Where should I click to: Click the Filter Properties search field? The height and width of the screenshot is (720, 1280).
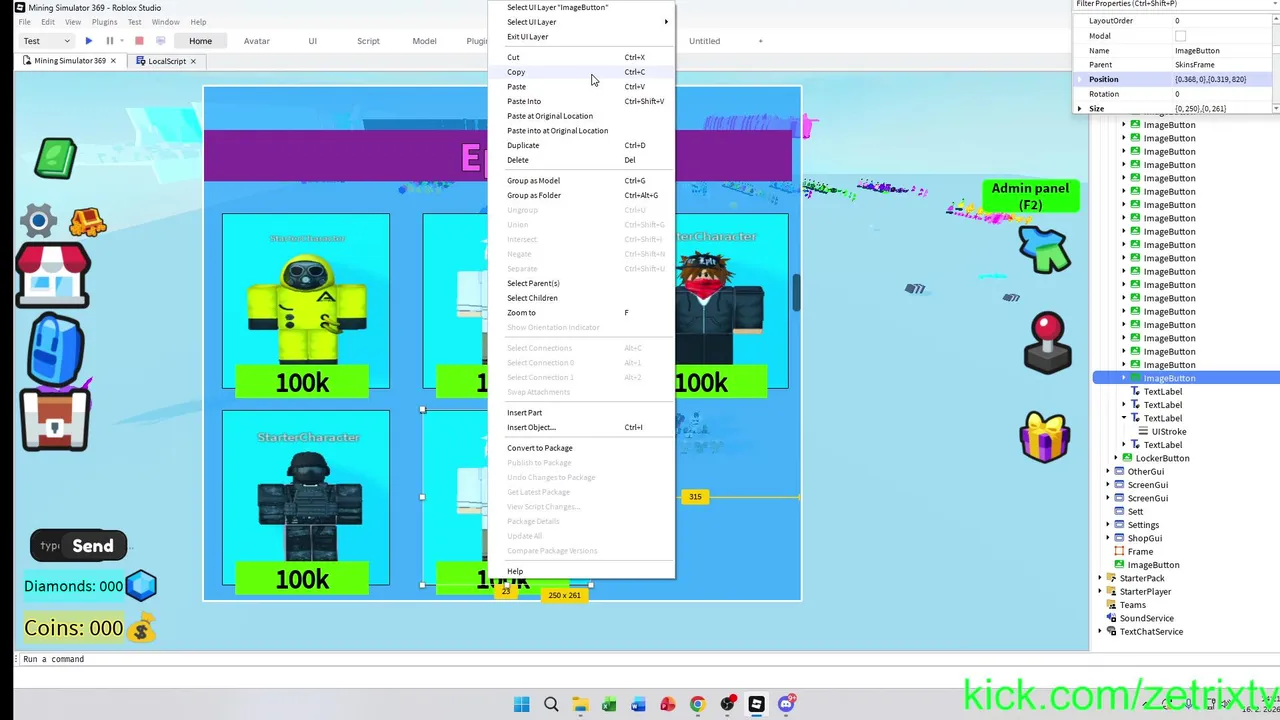(1175, 4)
